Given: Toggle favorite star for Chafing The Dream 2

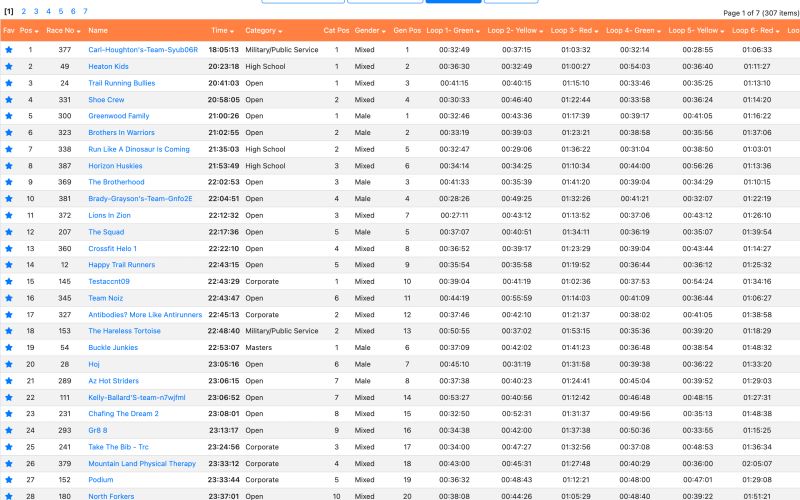Looking at the screenshot, I should click(9, 414).
